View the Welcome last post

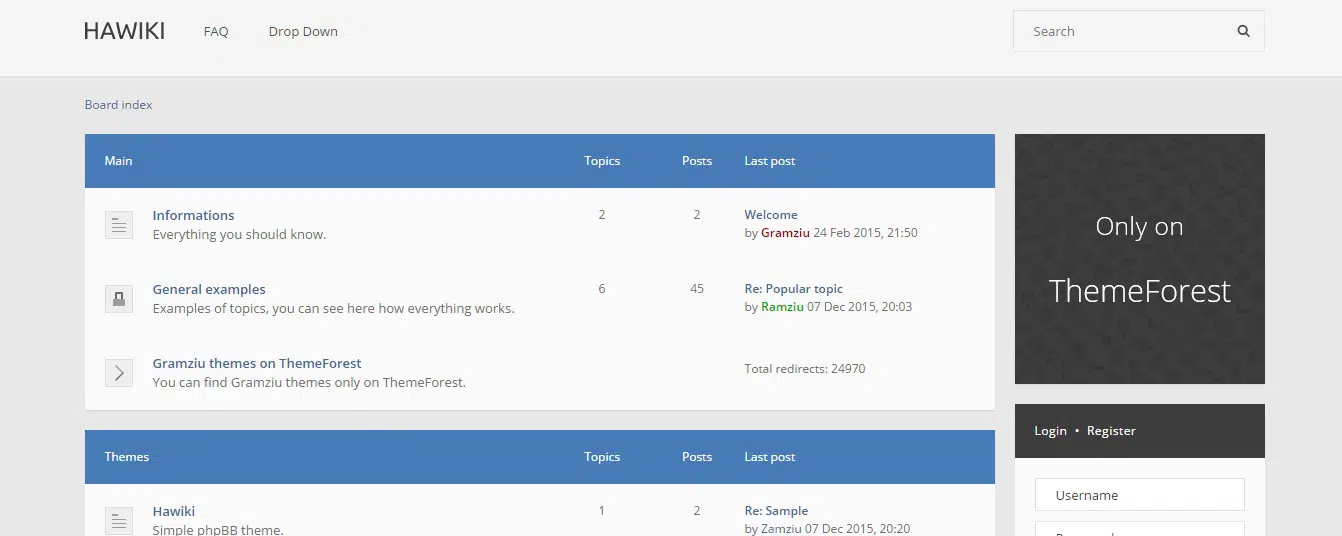[771, 215]
